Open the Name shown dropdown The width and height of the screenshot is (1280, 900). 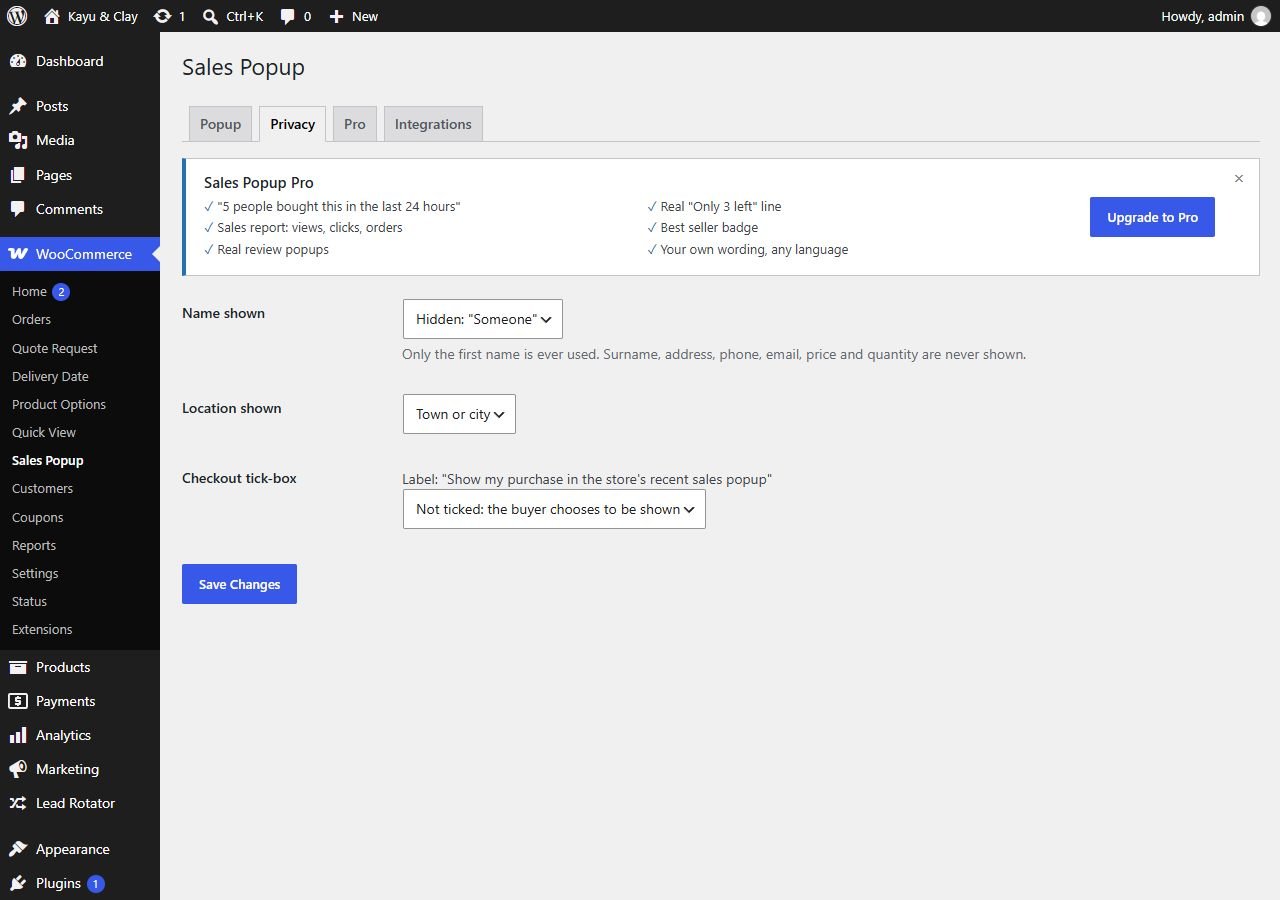tap(483, 319)
